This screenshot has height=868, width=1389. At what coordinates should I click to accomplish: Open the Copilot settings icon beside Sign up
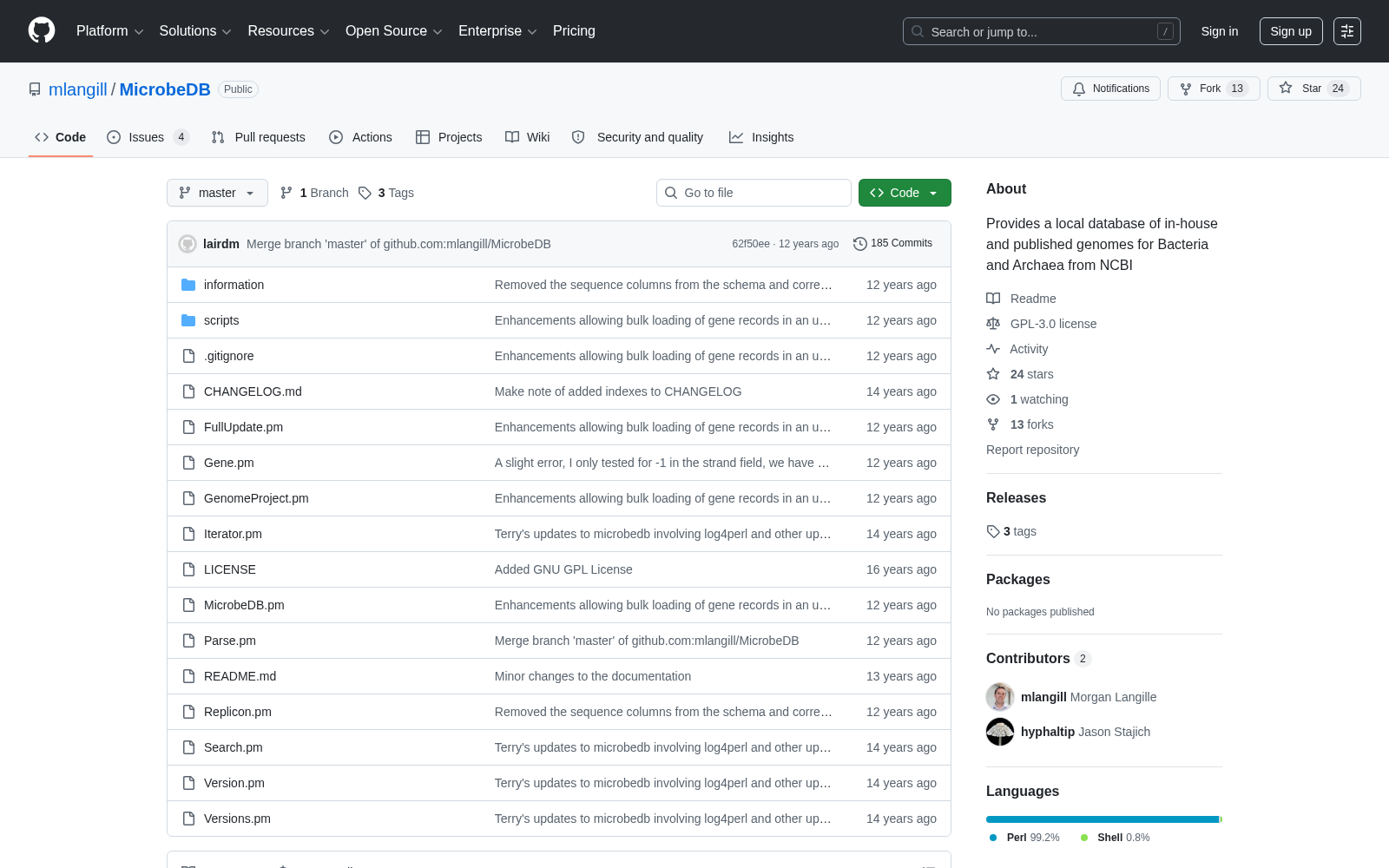pos(1347,31)
